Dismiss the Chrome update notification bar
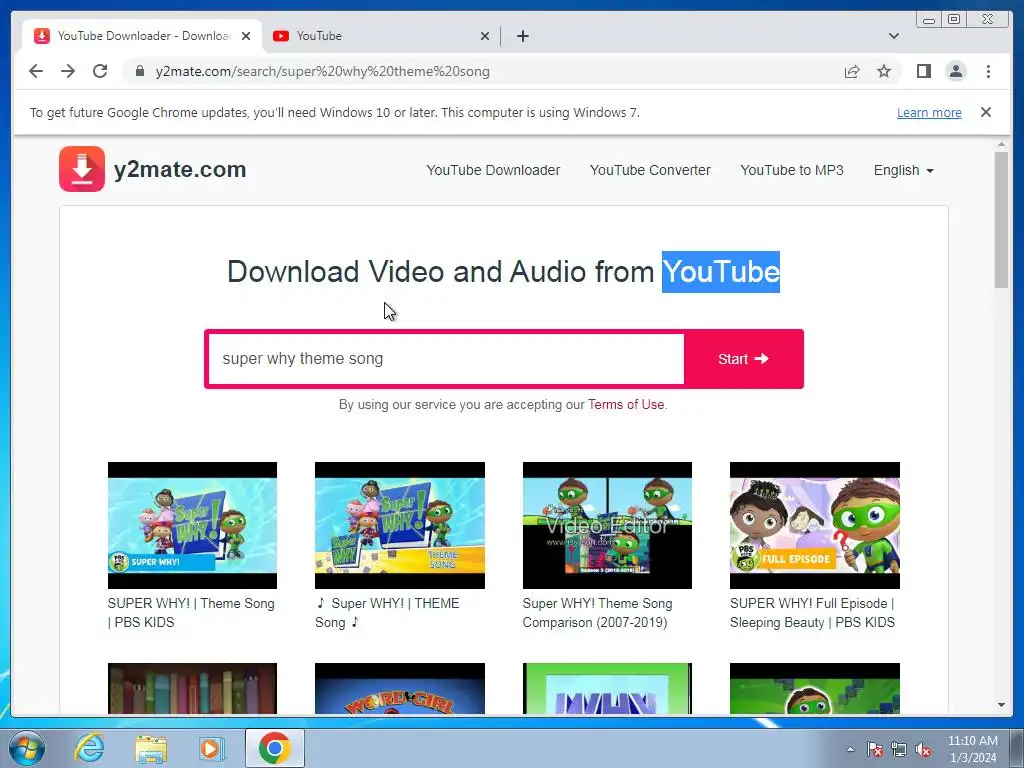Screen dimensions: 1024x768 click(986, 112)
